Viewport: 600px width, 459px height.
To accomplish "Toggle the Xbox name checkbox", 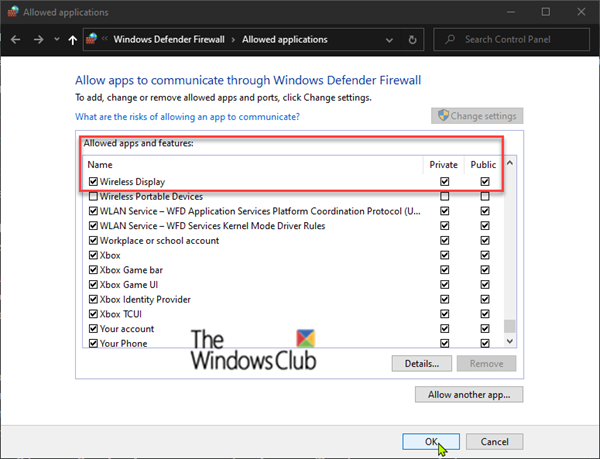I will pyautogui.click(x=93, y=255).
